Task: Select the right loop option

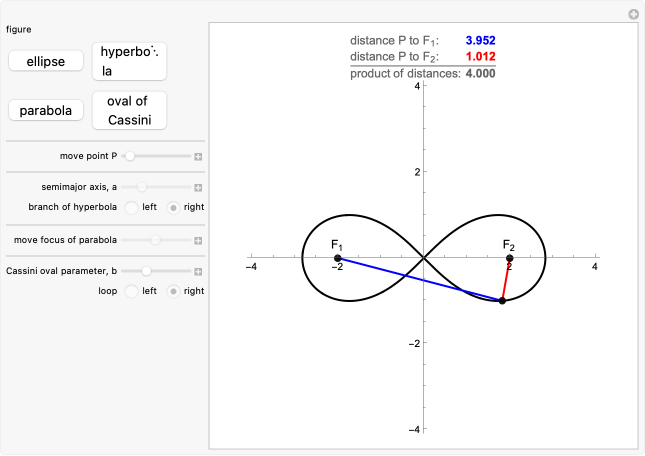Action: click(173, 291)
